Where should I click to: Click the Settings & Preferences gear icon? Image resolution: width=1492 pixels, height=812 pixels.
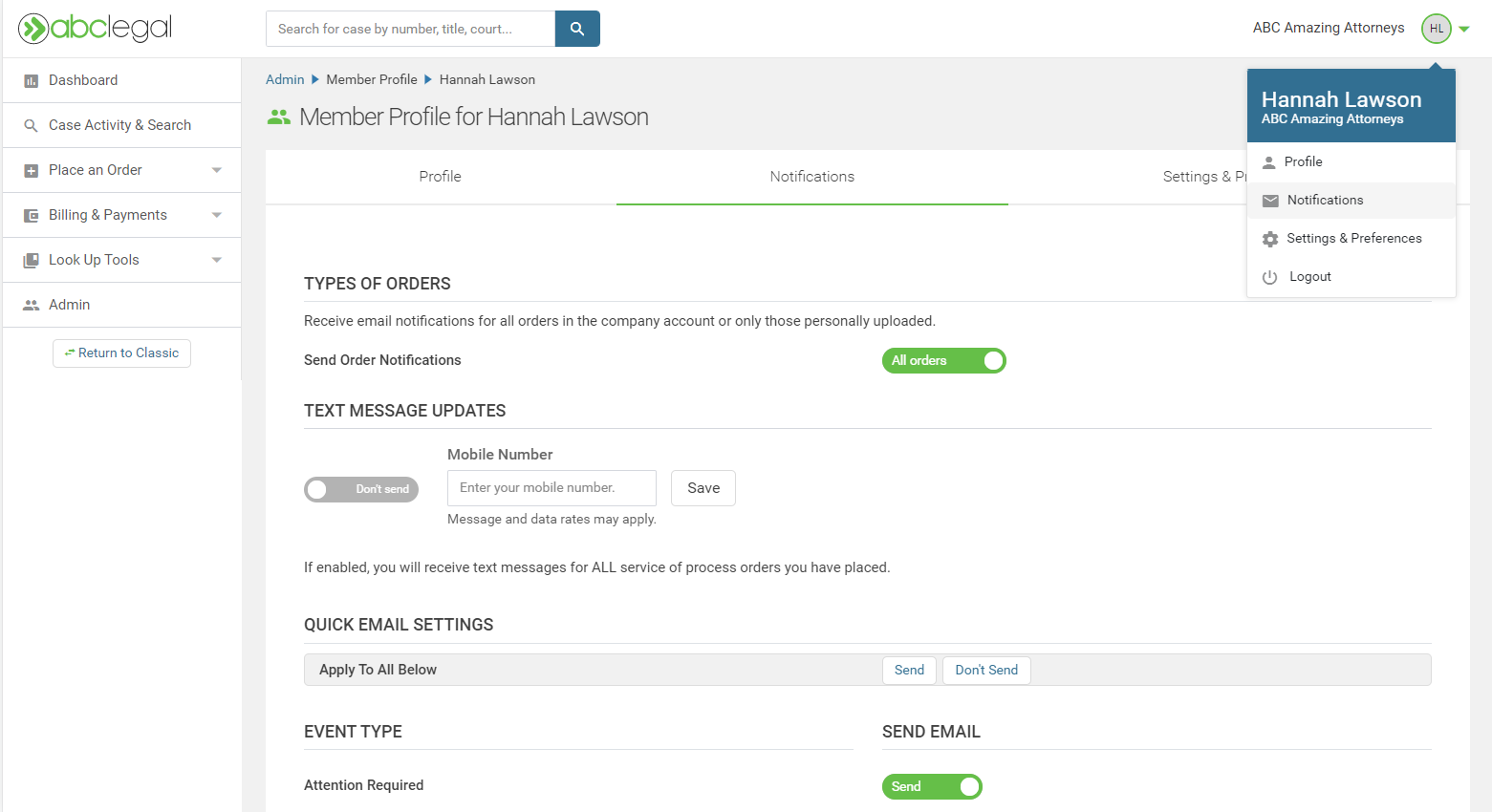coord(1269,239)
